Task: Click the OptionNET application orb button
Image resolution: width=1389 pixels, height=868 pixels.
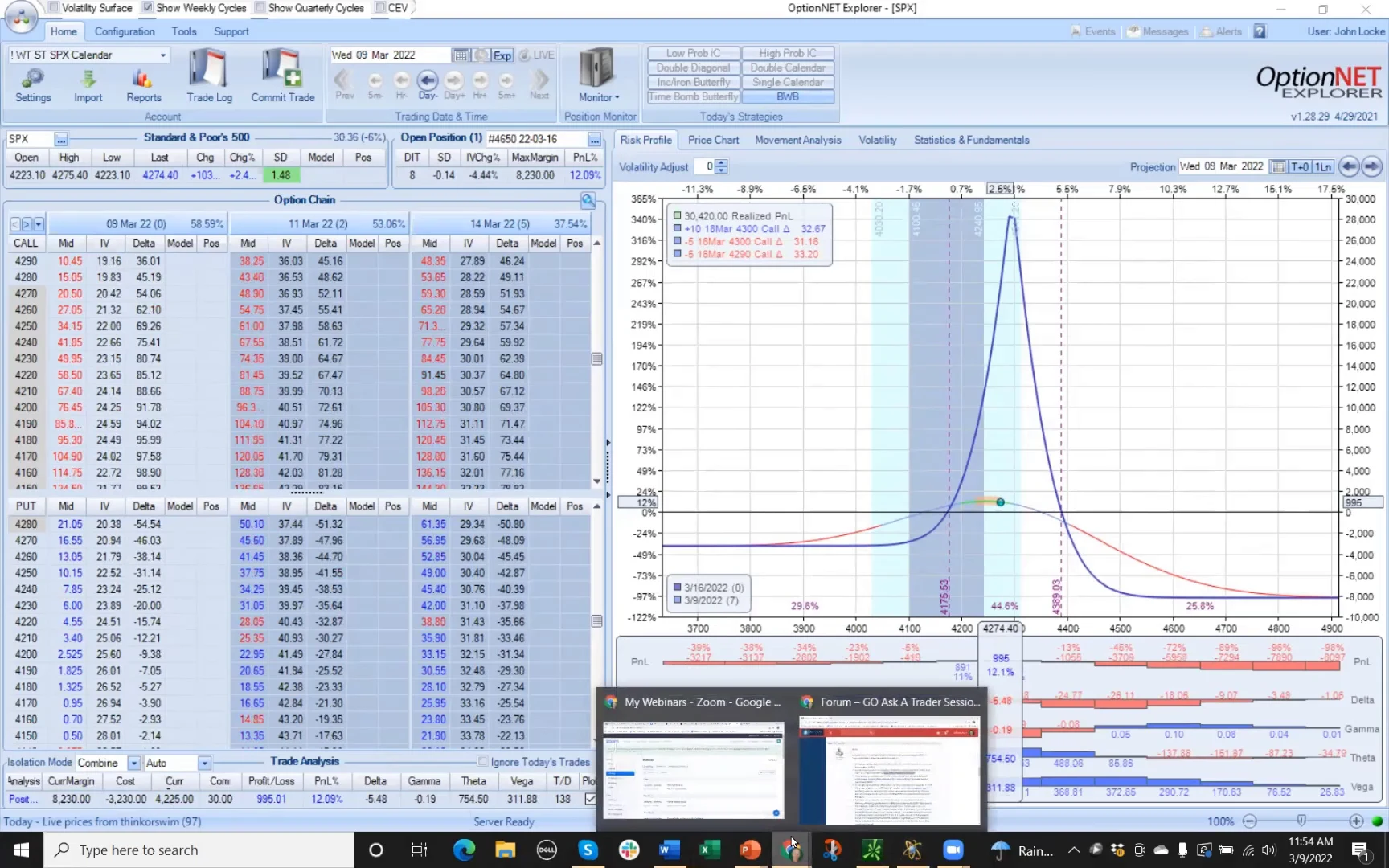Action: point(21,18)
